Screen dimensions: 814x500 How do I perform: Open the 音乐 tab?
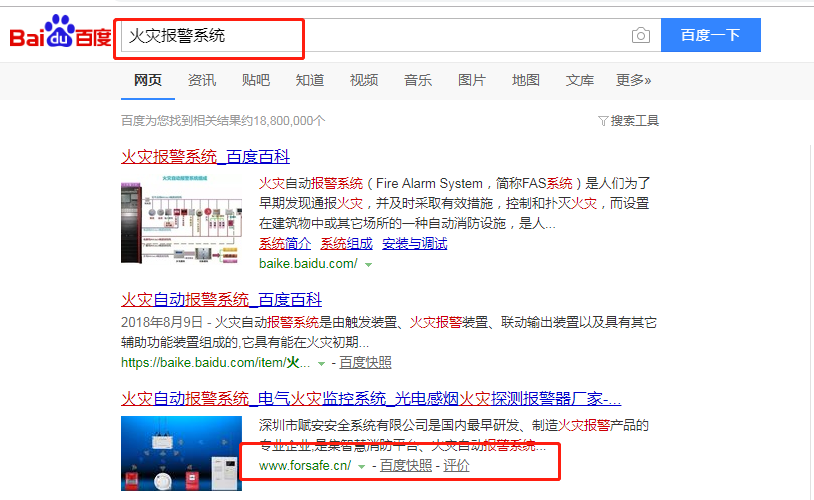point(418,80)
